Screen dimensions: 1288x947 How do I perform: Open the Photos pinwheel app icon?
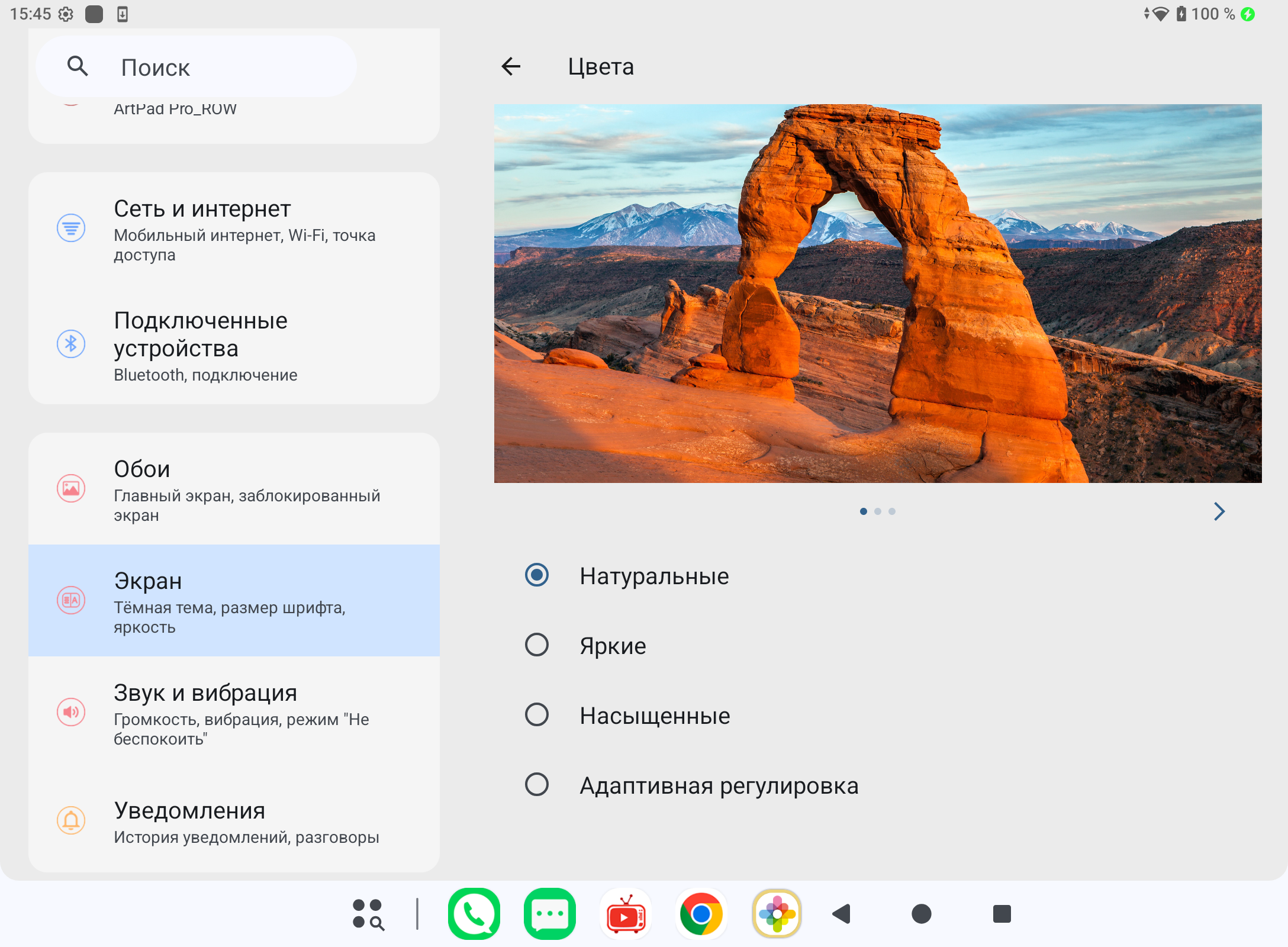777,913
